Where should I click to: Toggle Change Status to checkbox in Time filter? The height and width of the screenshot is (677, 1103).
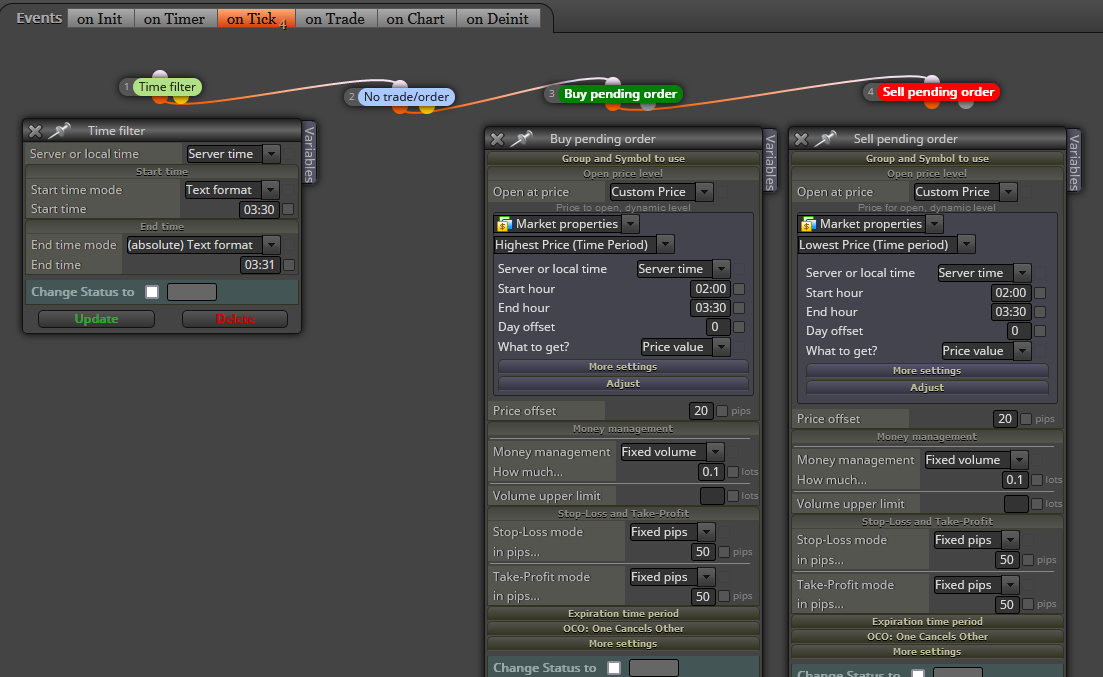coord(152,292)
